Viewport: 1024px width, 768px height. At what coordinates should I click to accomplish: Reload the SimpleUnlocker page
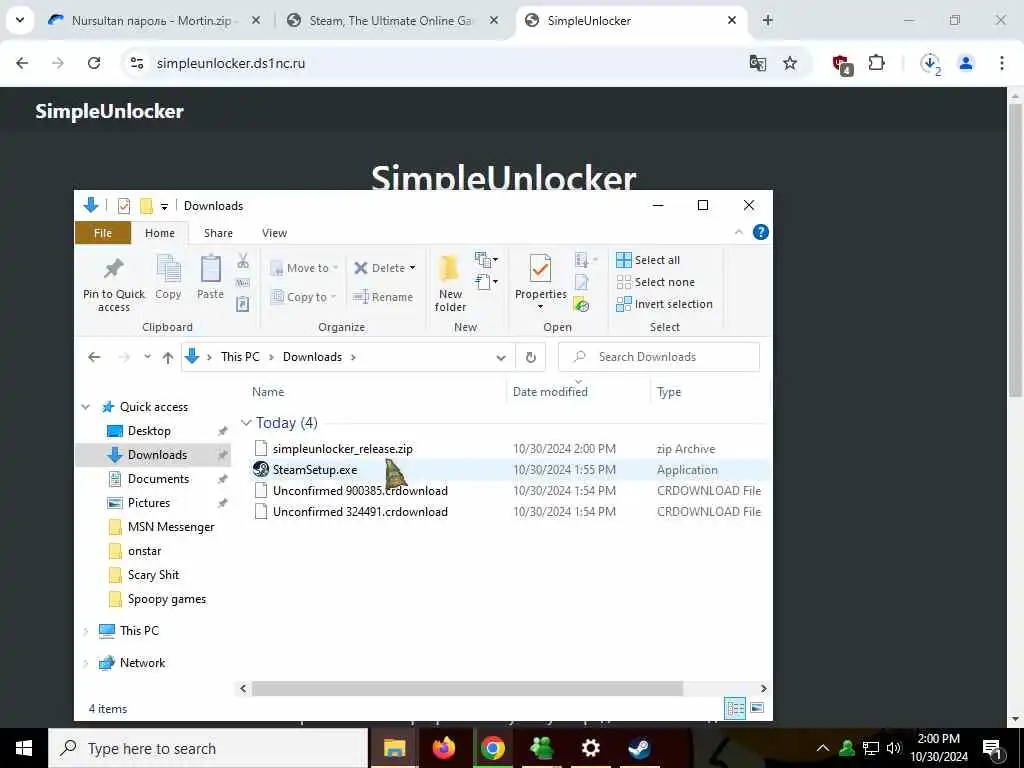[x=94, y=63]
